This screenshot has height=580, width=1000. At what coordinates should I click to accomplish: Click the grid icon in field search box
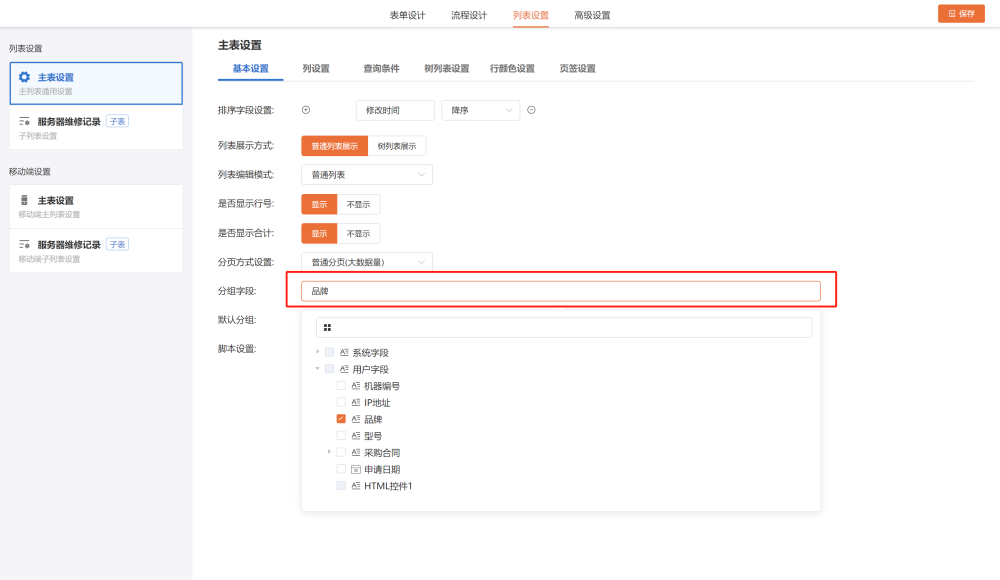click(327, 328)
